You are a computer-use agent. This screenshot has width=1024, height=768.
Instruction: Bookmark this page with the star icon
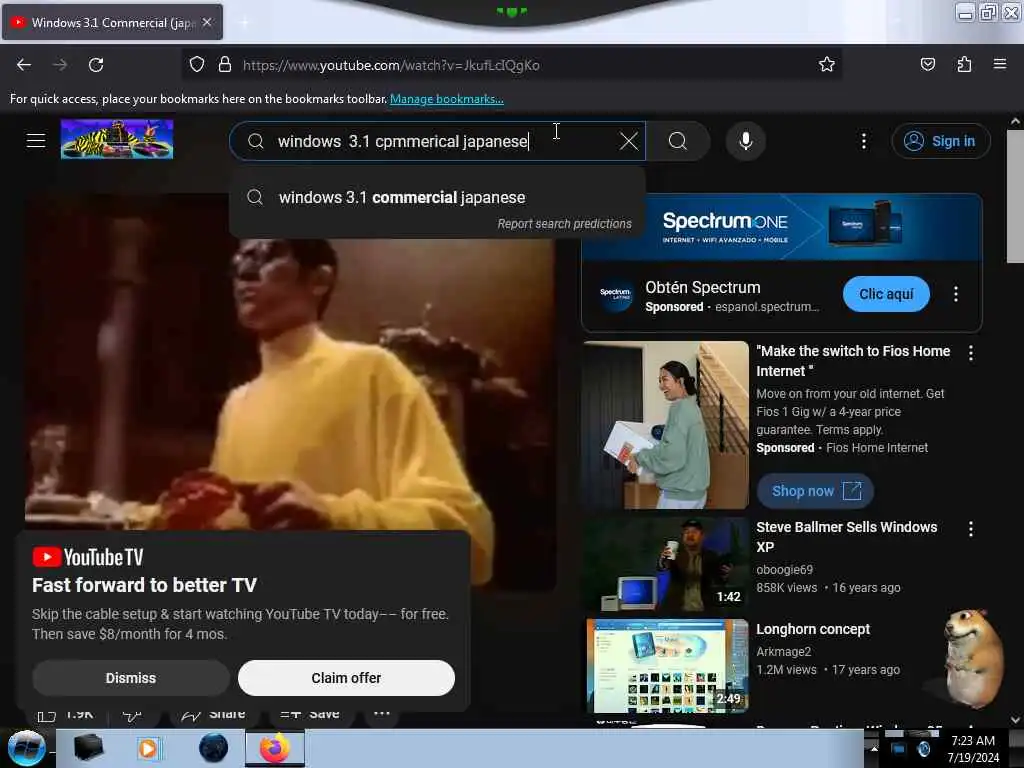click(x=827, y=65)
